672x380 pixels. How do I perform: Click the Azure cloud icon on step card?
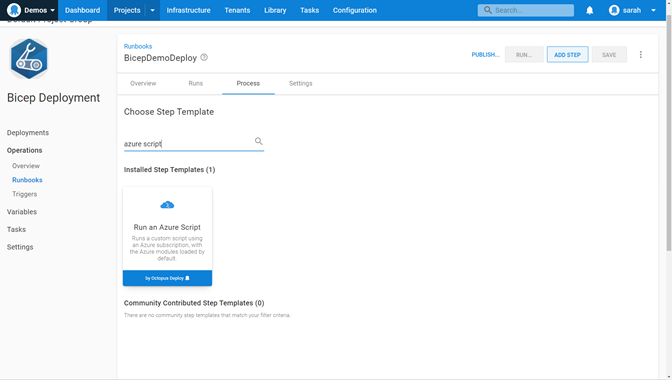(x=167, y=205)
